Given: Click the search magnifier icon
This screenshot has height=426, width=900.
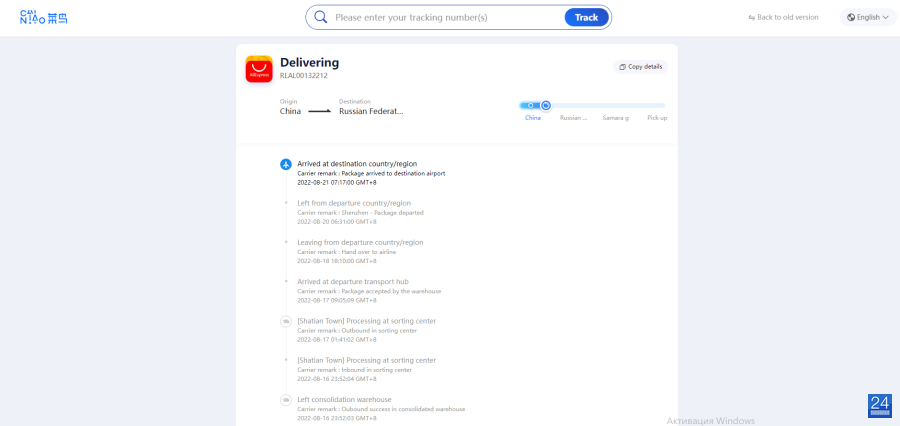Looking at the screenshot, I should click(x=321, y=17).
